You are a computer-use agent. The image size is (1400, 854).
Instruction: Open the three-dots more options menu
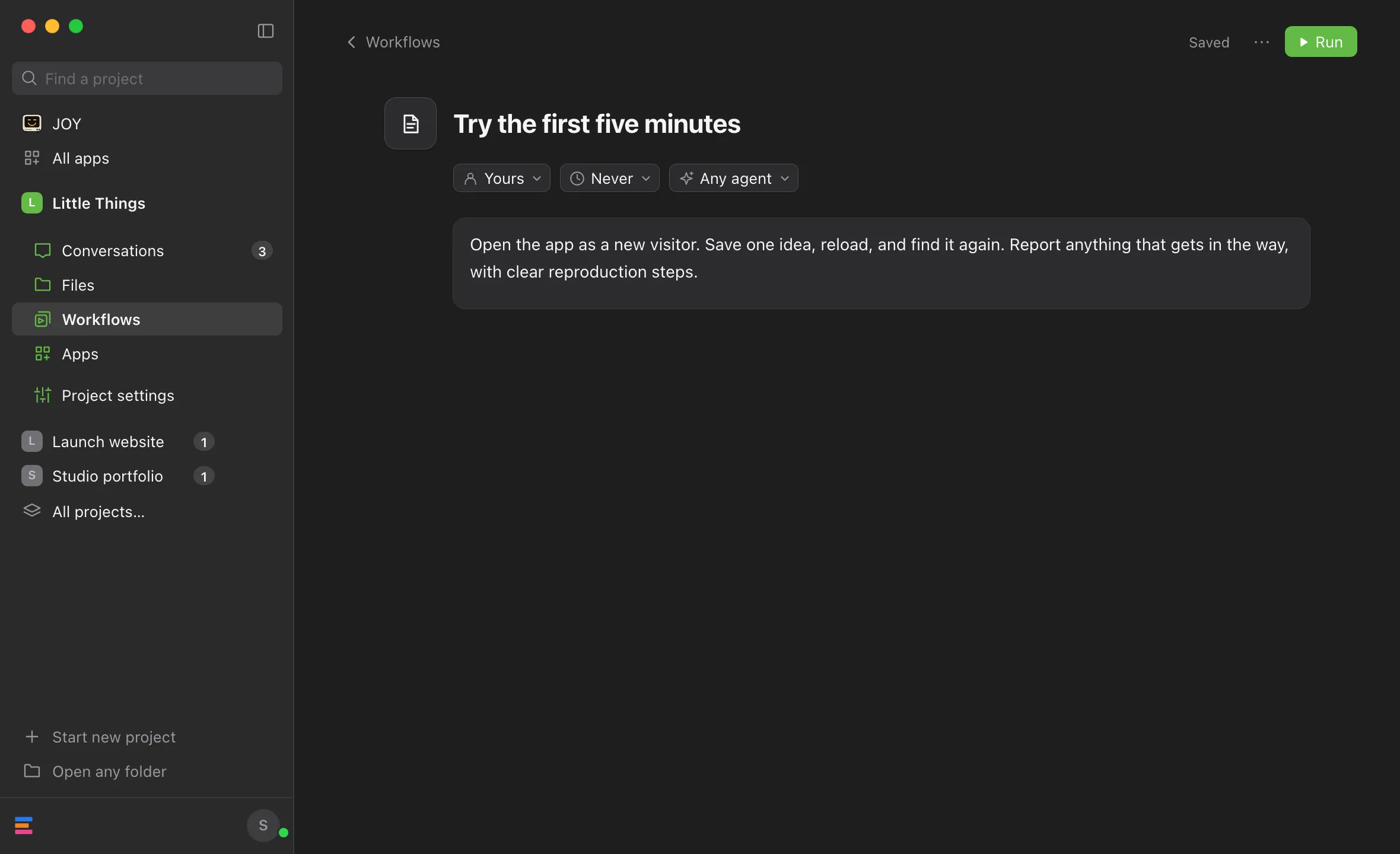pyautogui.click(x=1262, y=42)
